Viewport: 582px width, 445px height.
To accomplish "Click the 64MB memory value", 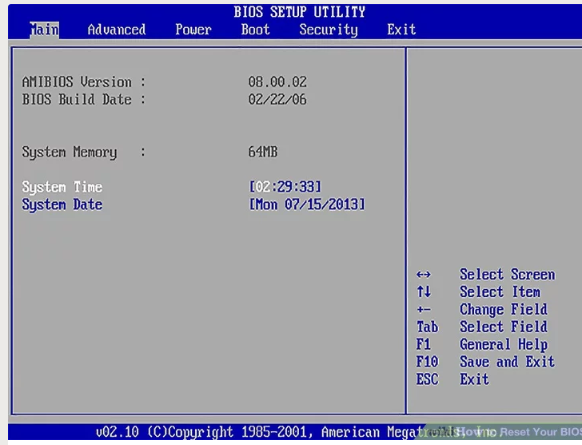I will [x=263, y=152].
